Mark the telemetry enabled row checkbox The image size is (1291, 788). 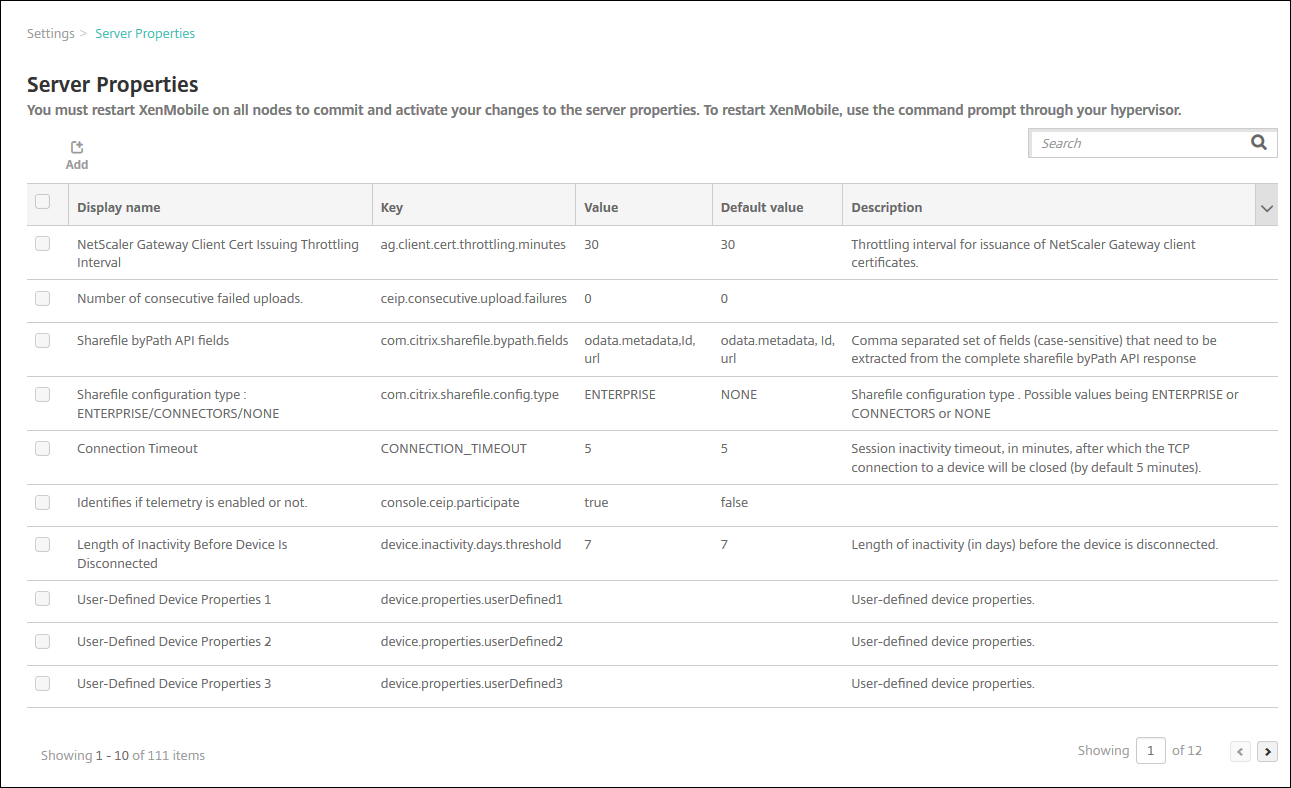42,502
